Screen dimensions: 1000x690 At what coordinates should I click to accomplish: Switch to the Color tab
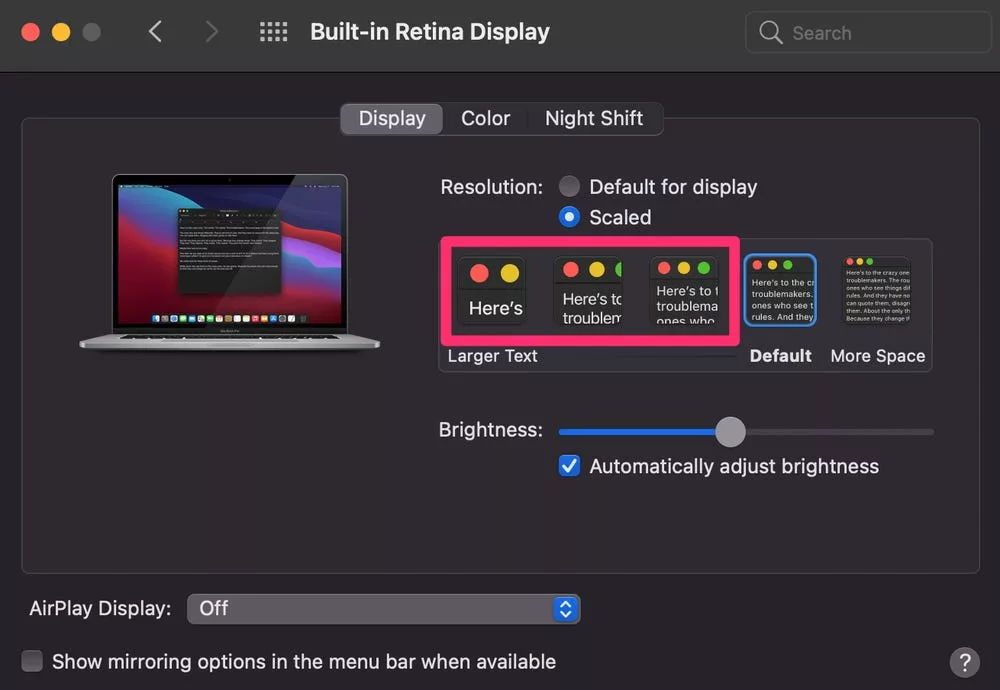tap(485, 118)
